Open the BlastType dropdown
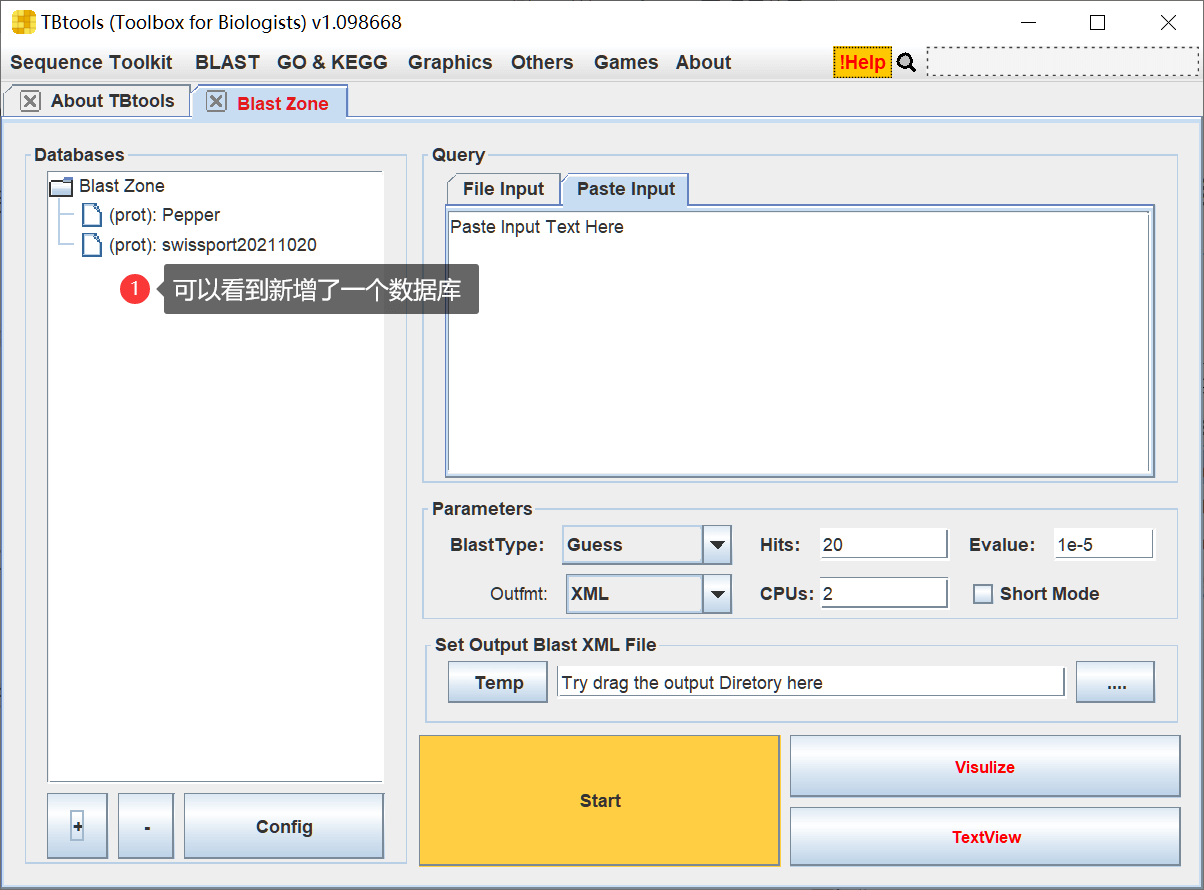This screenshot has height=890, width=1204. coord(717,545)
